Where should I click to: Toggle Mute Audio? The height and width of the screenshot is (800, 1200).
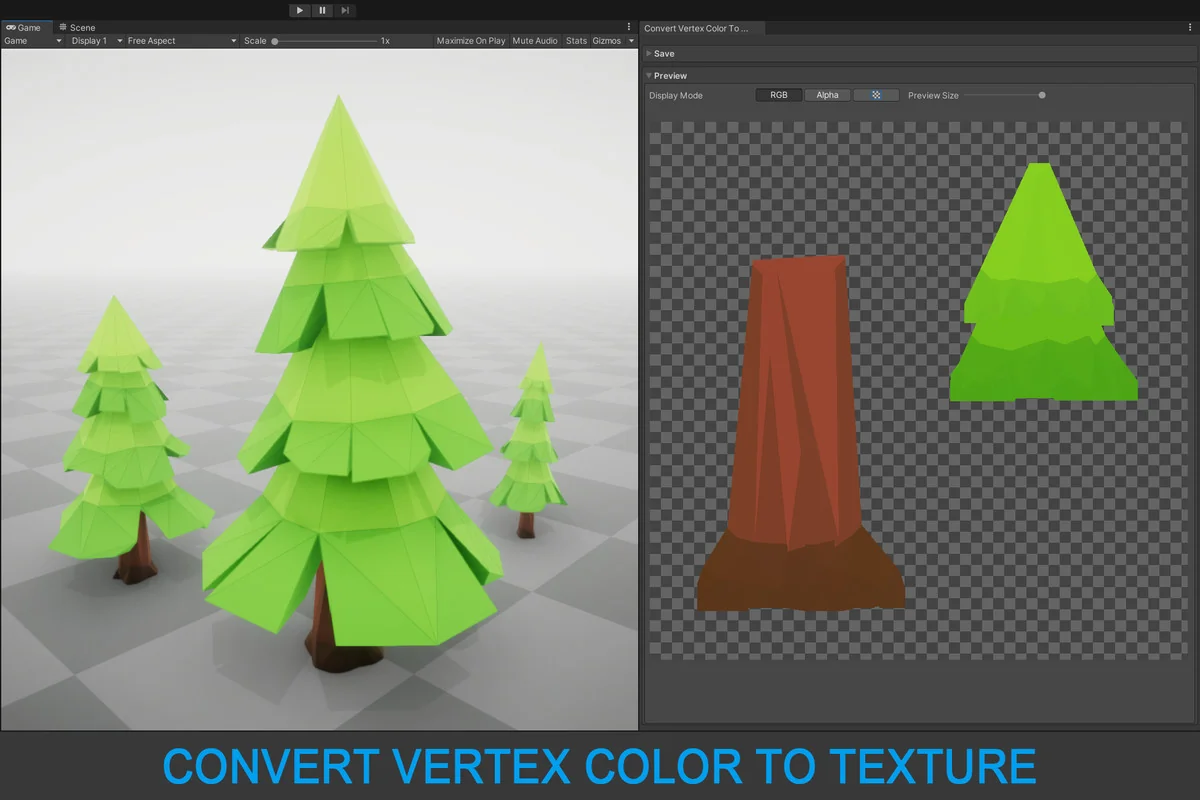pos(534,41)
